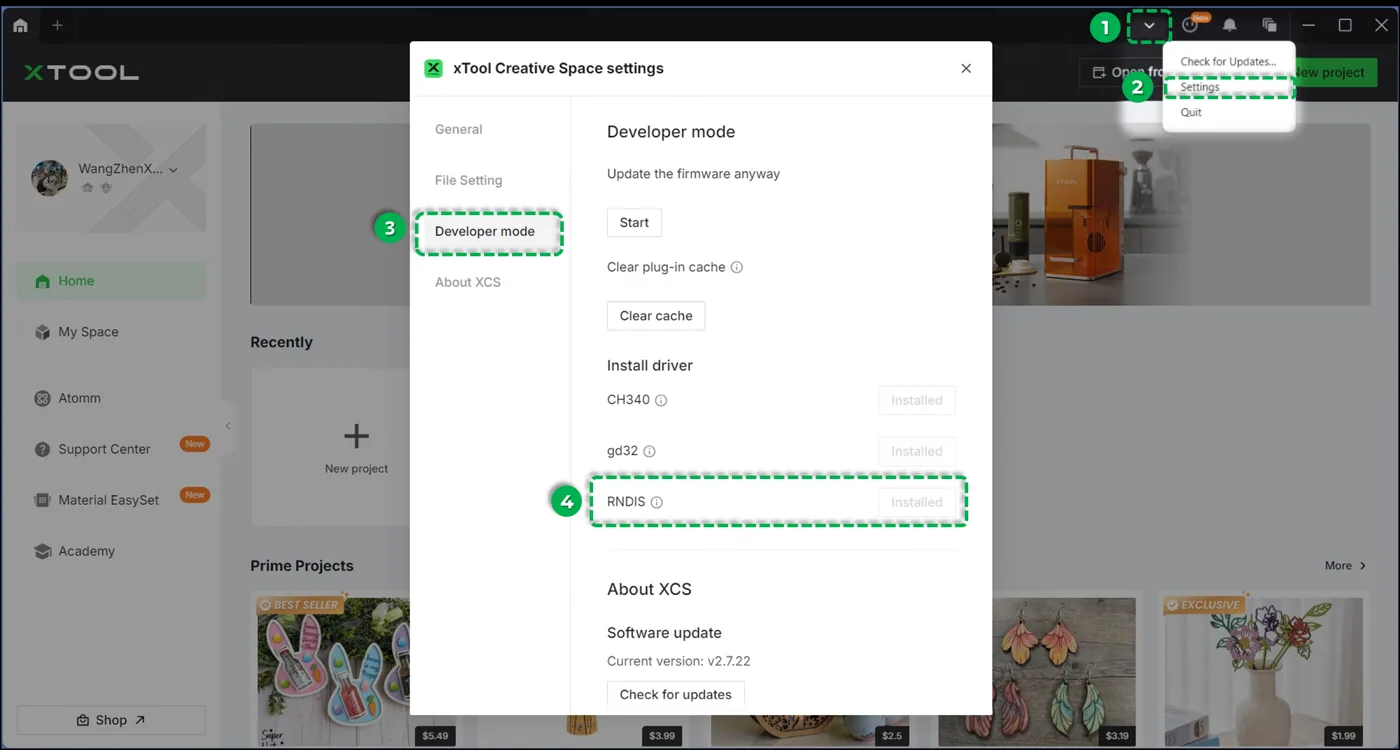Click the Installed button for CH340 driver
Screen dimensions: 1400x750
(x=917, y=400)
